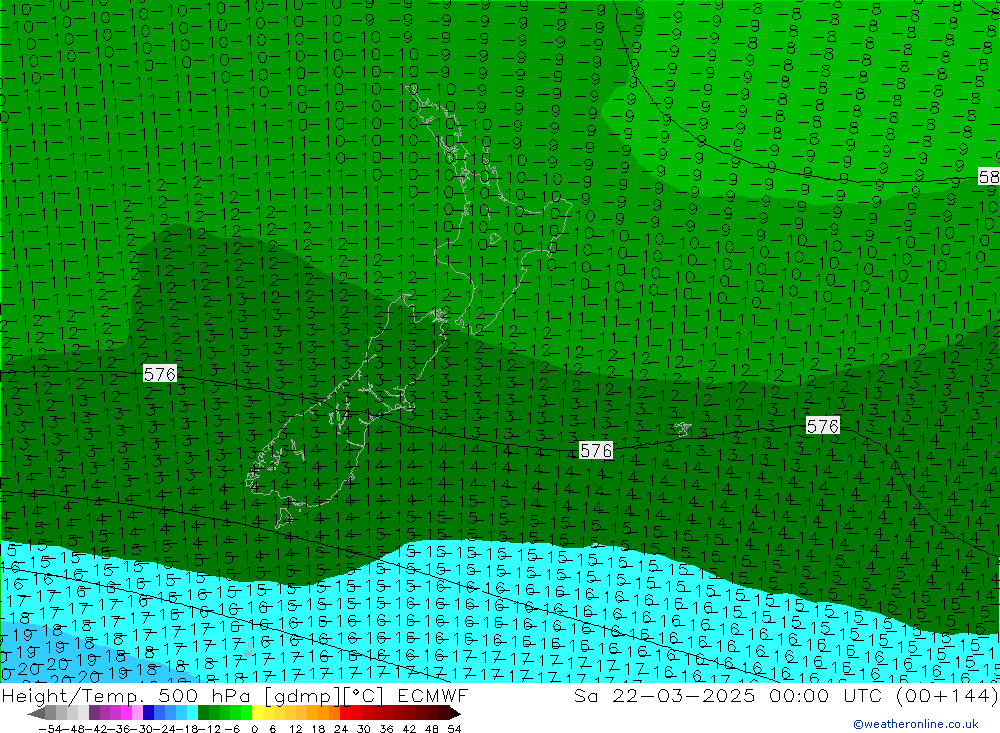The width and height of the screenshot is (1000, 733).
Task: Click the '54' legend value at the scale end
Action: pyautogui.click(x=454, y=729)
